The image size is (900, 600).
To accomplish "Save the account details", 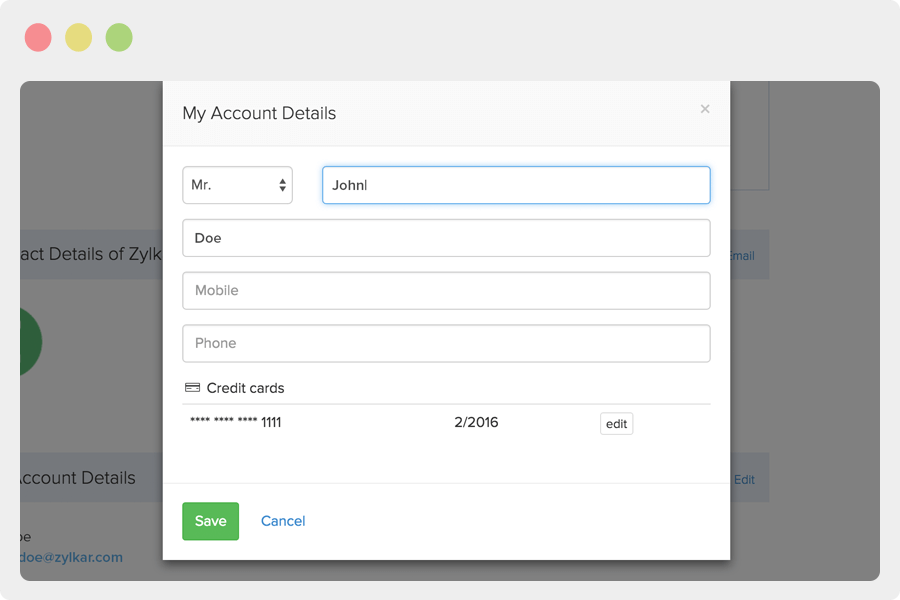I will 210,520.
